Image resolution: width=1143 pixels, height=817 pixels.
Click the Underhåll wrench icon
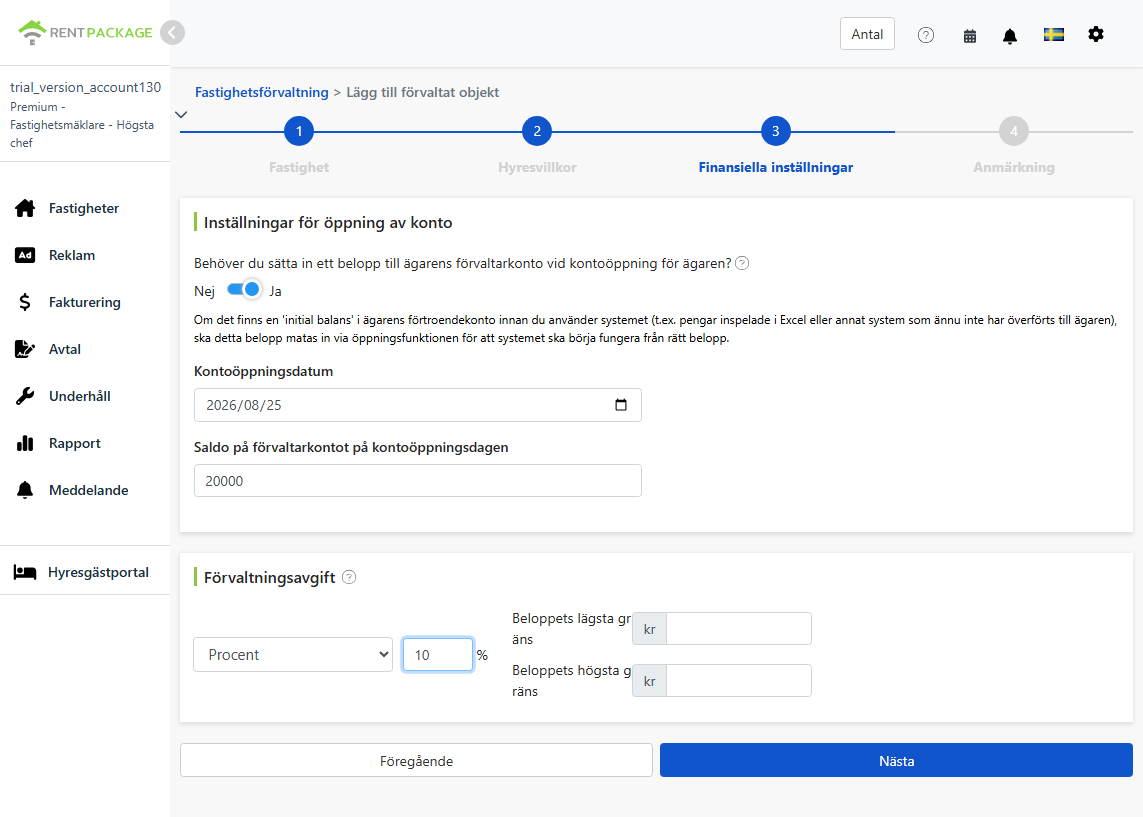point(25,396)
